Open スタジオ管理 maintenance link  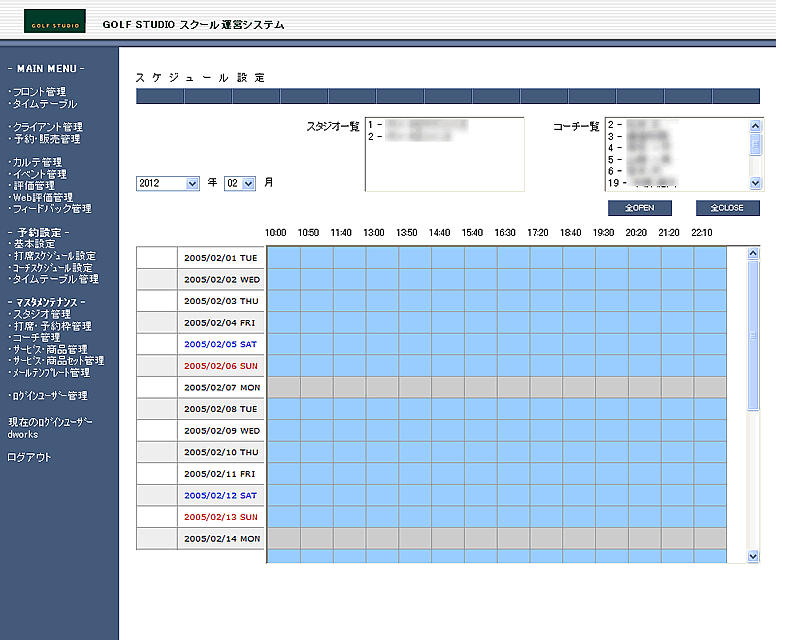[x=41, y=314]
